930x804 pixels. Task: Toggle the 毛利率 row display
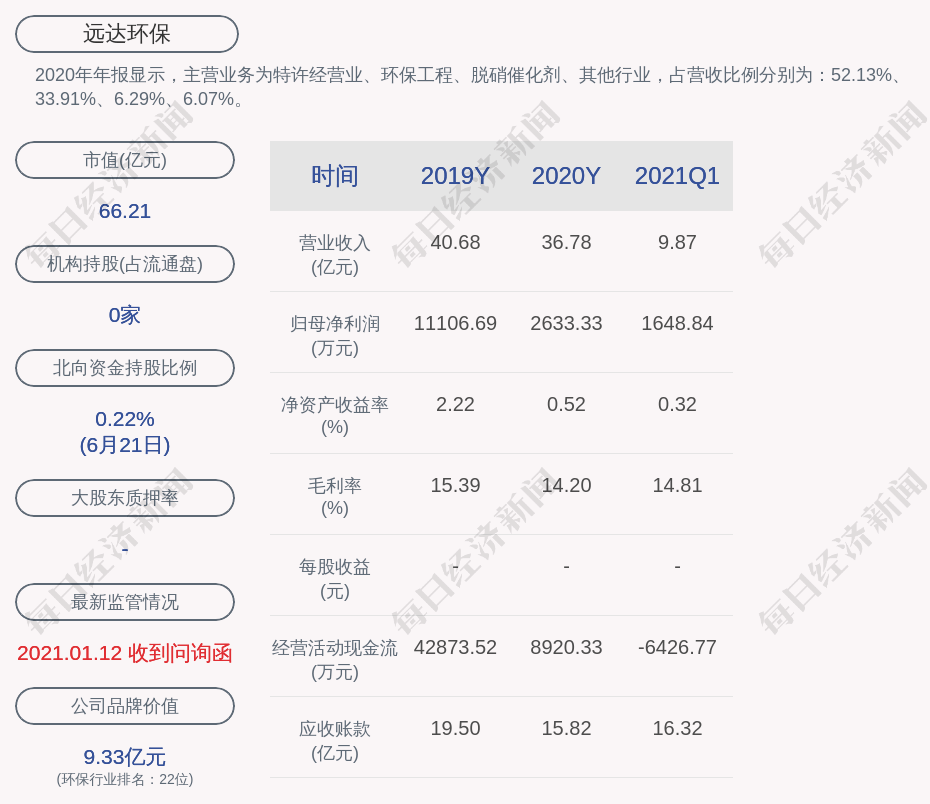click(x=334, y=497)
